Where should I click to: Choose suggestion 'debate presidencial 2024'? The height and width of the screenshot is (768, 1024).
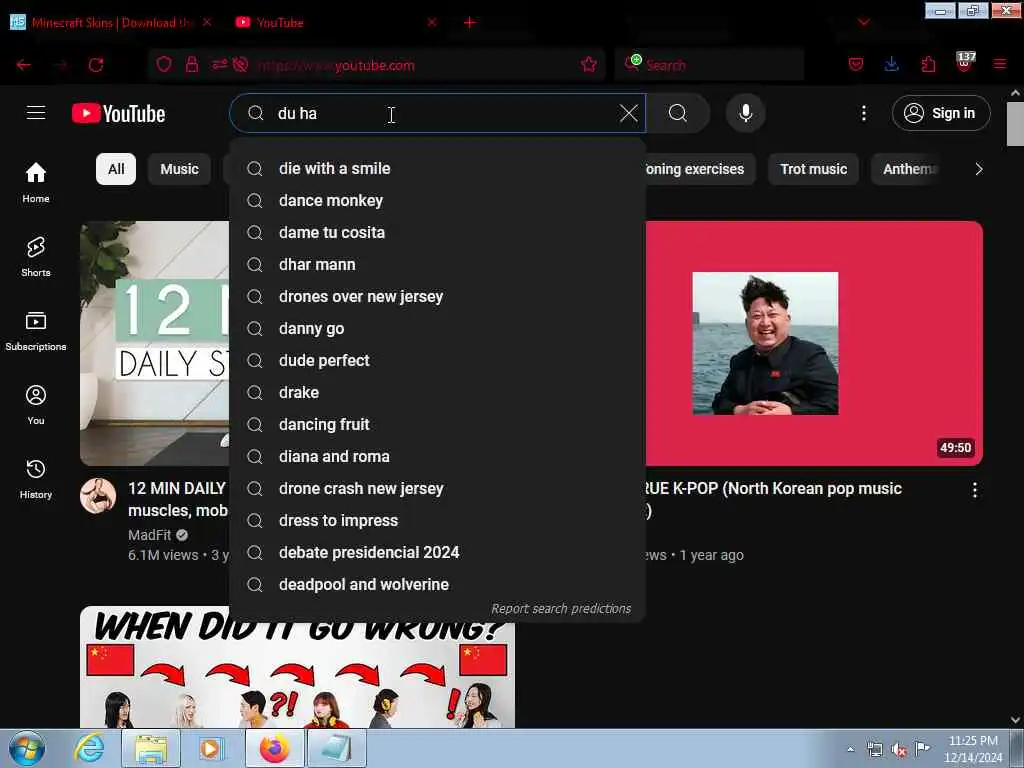point(438,552)
